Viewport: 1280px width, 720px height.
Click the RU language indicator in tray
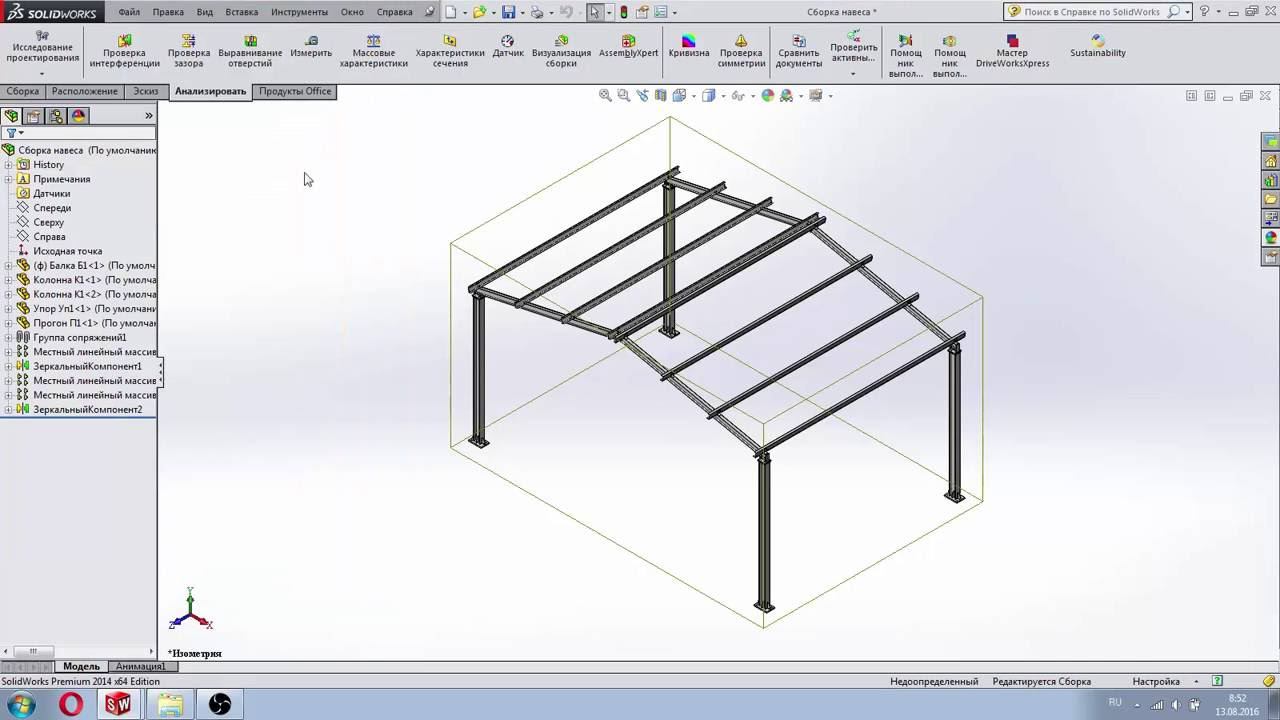(x=1115, y=702)
